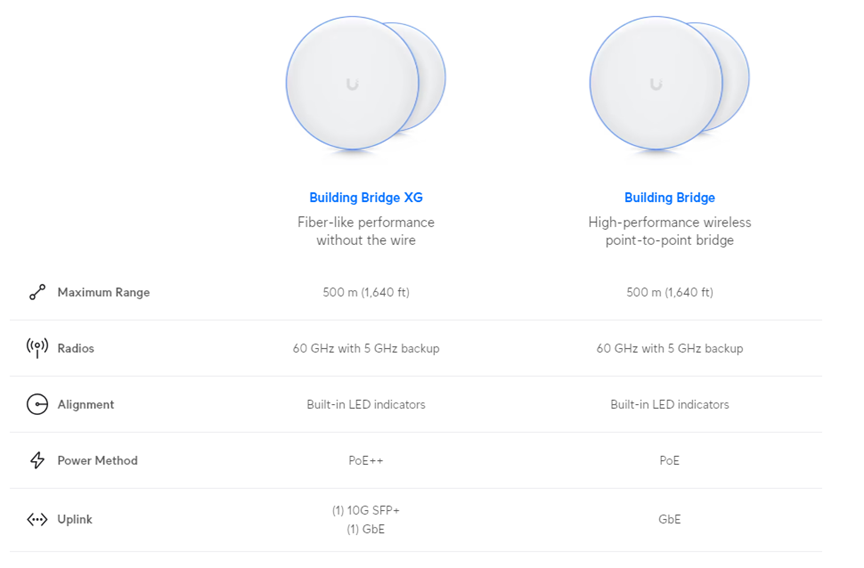This screenshot has width=864, height=568.
Task: Click the Maximum Range row label
Action: (104, 293)
